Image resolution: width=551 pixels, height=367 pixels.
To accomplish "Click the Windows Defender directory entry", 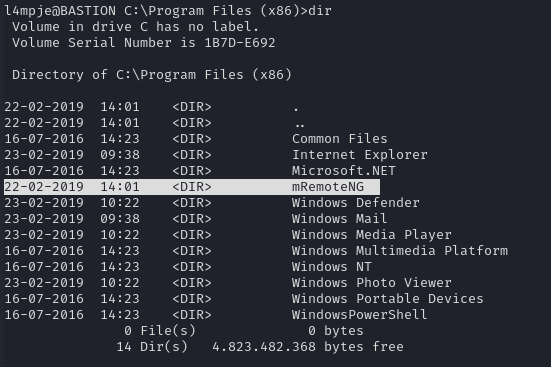I will click(x=356, y=202).
